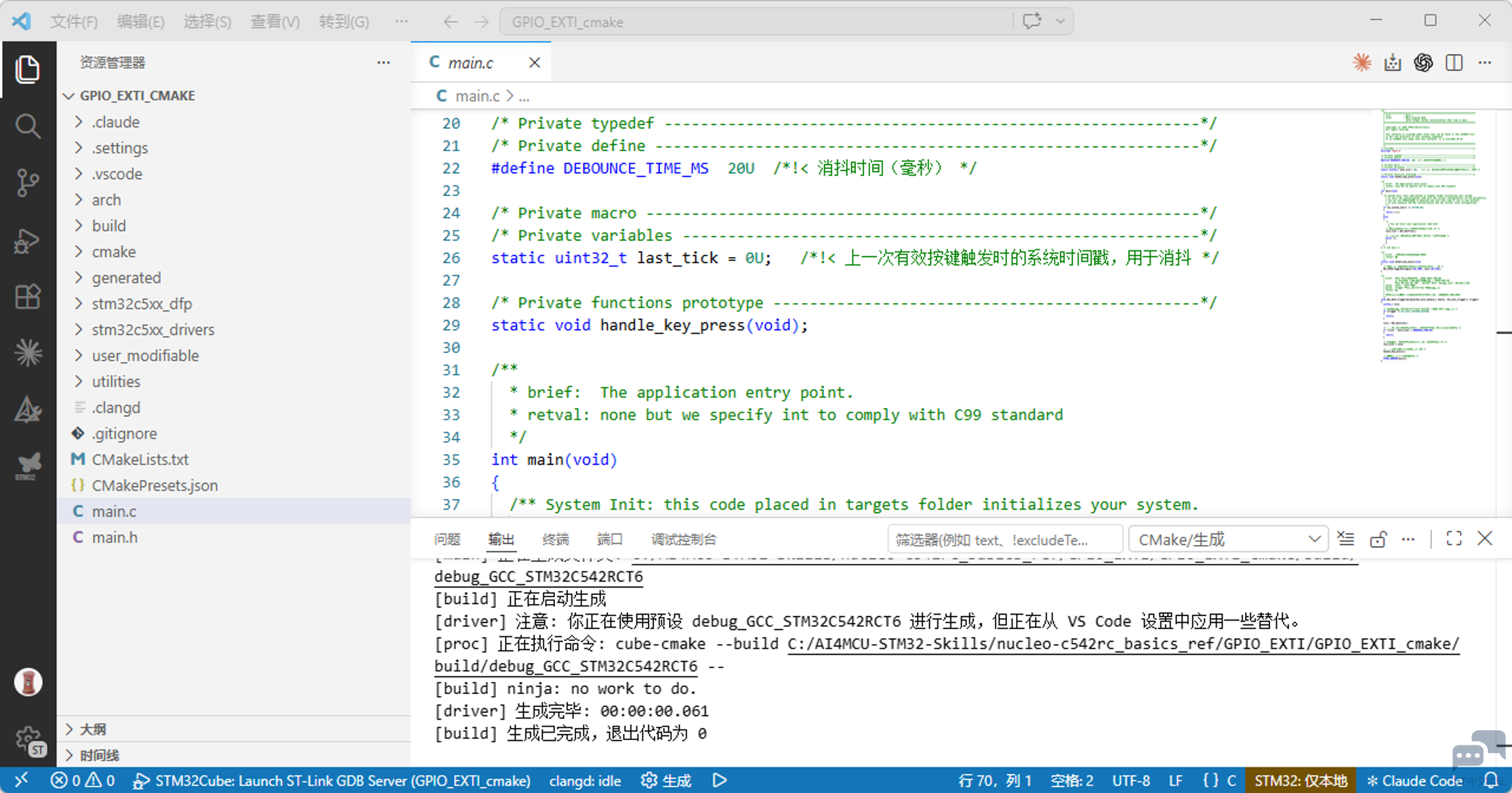This screenshot has height=793, width=1512.
Task: Open the 文件(F) menu
Action: tap(74, 21)
